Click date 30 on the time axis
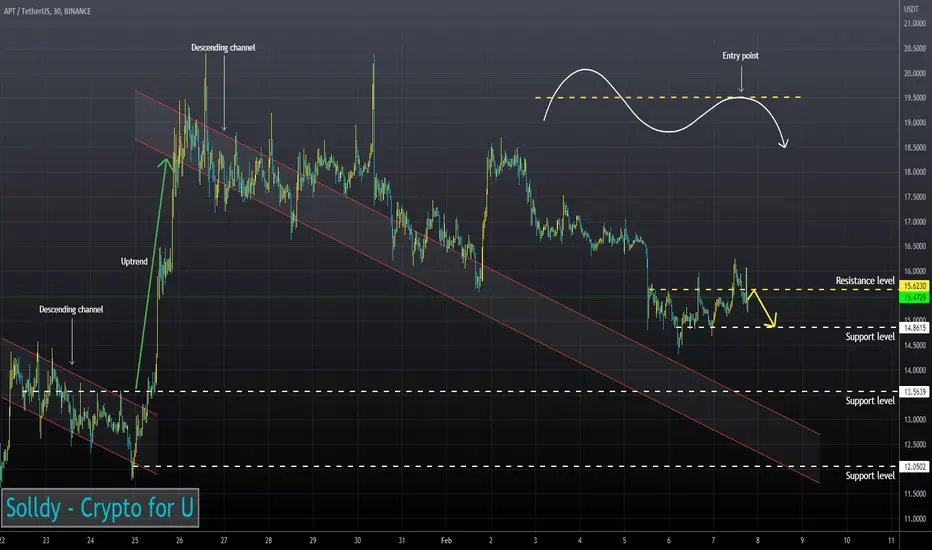The height and width of the screenshot is (550, 932). point(357,540)
